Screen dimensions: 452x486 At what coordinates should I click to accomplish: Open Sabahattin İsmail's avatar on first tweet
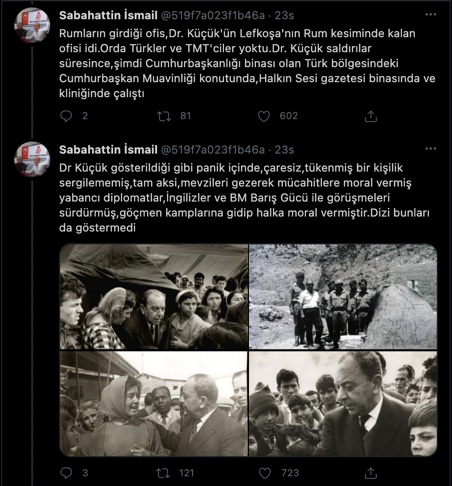(x=32, y=25)
